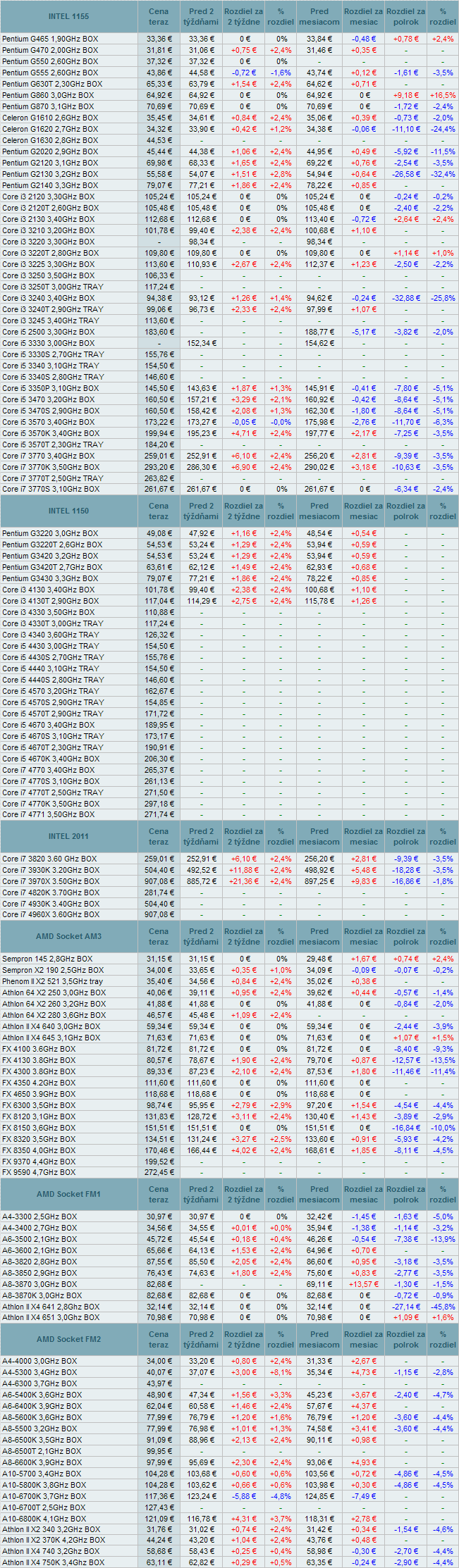The image size is (459, 1568).
Task: Click the INTEL 2011 section header
Action: tap(69, 836)
